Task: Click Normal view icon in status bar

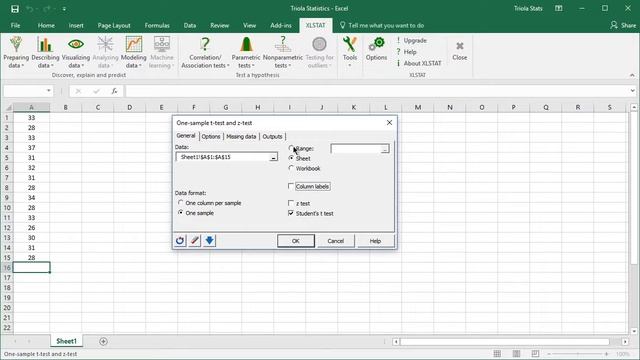Action: click(x=497, y=354)
